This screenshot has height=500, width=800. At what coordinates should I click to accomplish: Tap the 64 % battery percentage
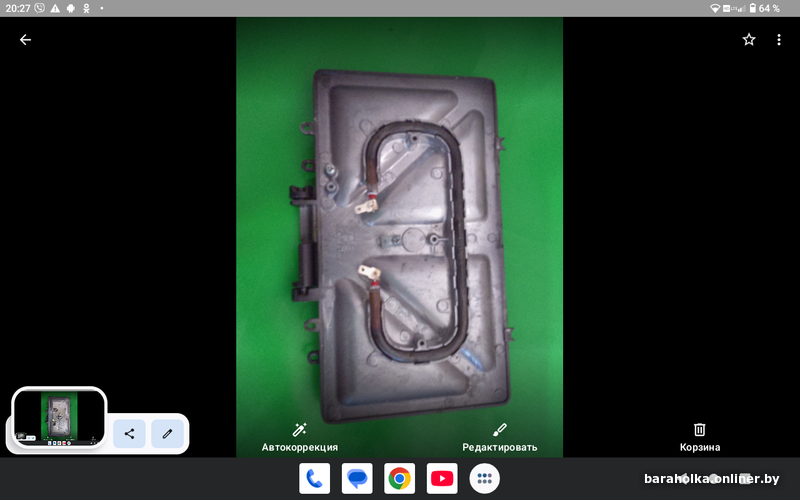[x=769, y=8]
